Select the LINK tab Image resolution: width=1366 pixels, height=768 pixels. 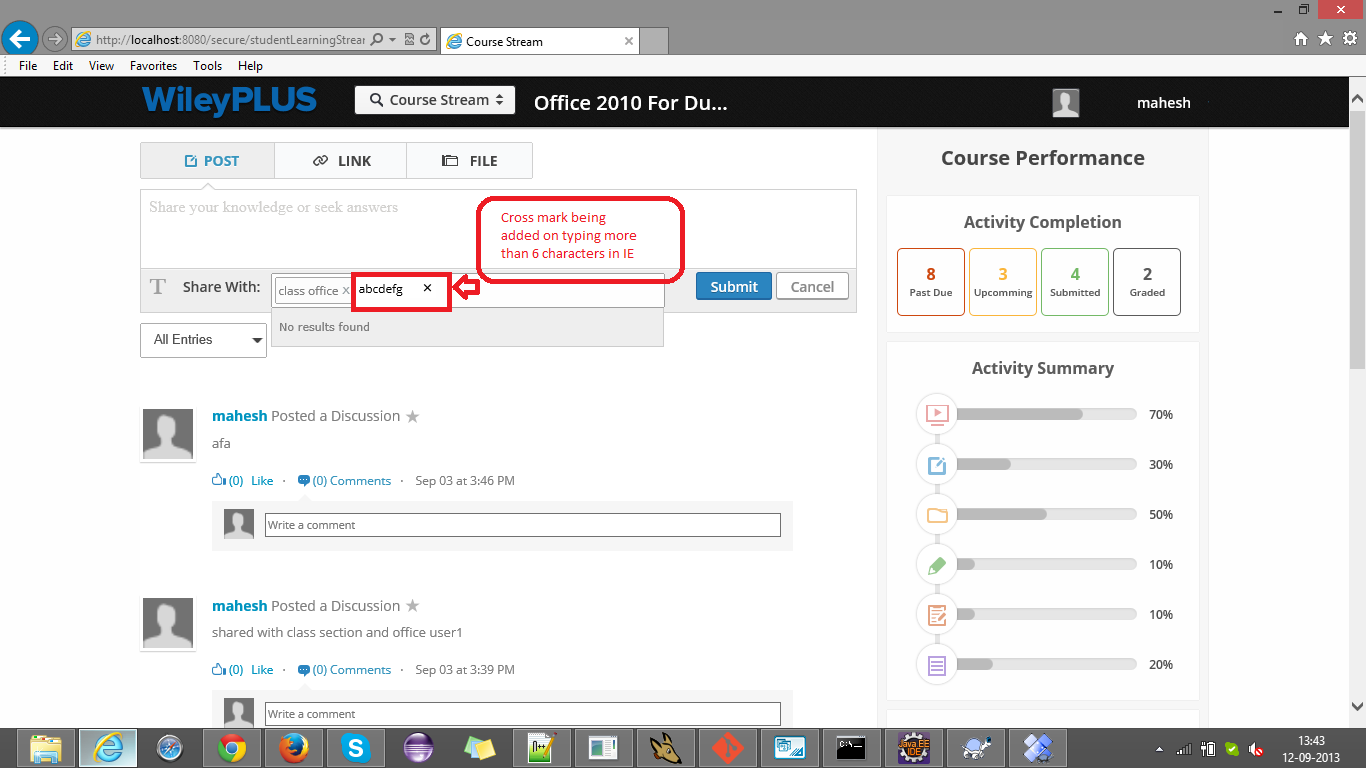[341, 160]
